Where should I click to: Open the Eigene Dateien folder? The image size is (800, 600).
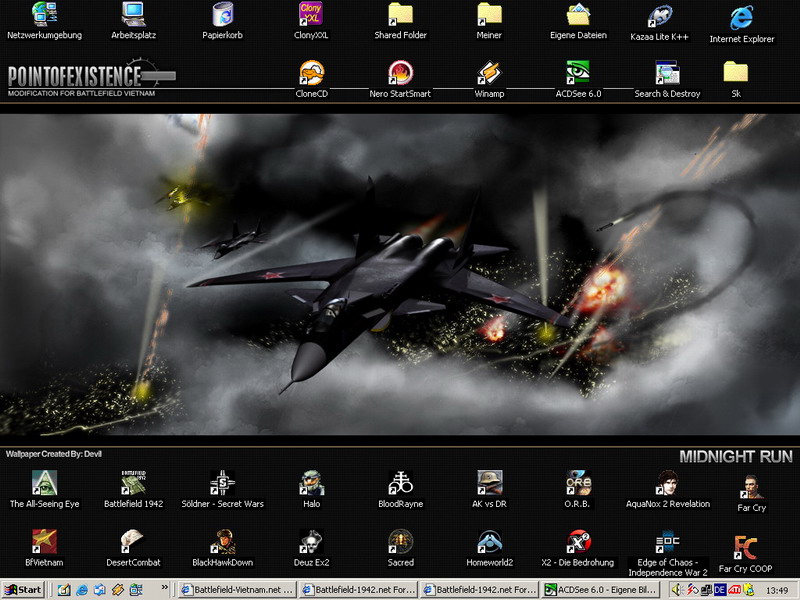[x=579, y=21]
